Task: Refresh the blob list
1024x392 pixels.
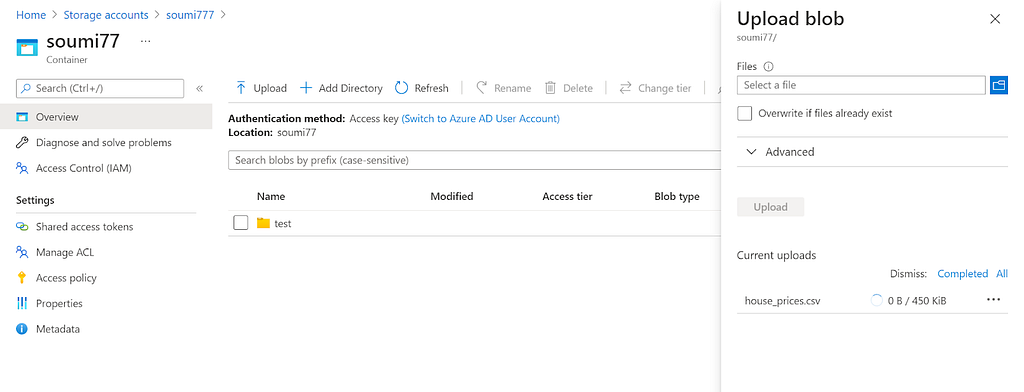Action: pos(422,88)
